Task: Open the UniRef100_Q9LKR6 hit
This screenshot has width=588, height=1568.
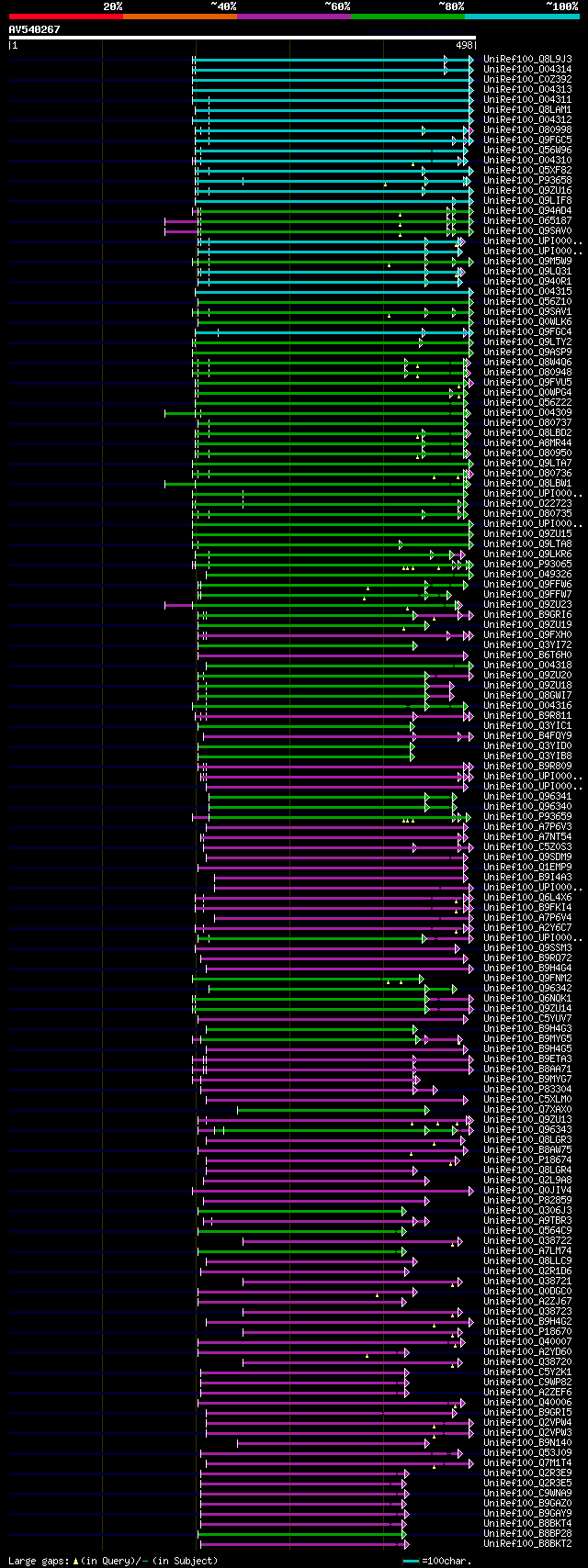Action: click(x=528, y=554)
